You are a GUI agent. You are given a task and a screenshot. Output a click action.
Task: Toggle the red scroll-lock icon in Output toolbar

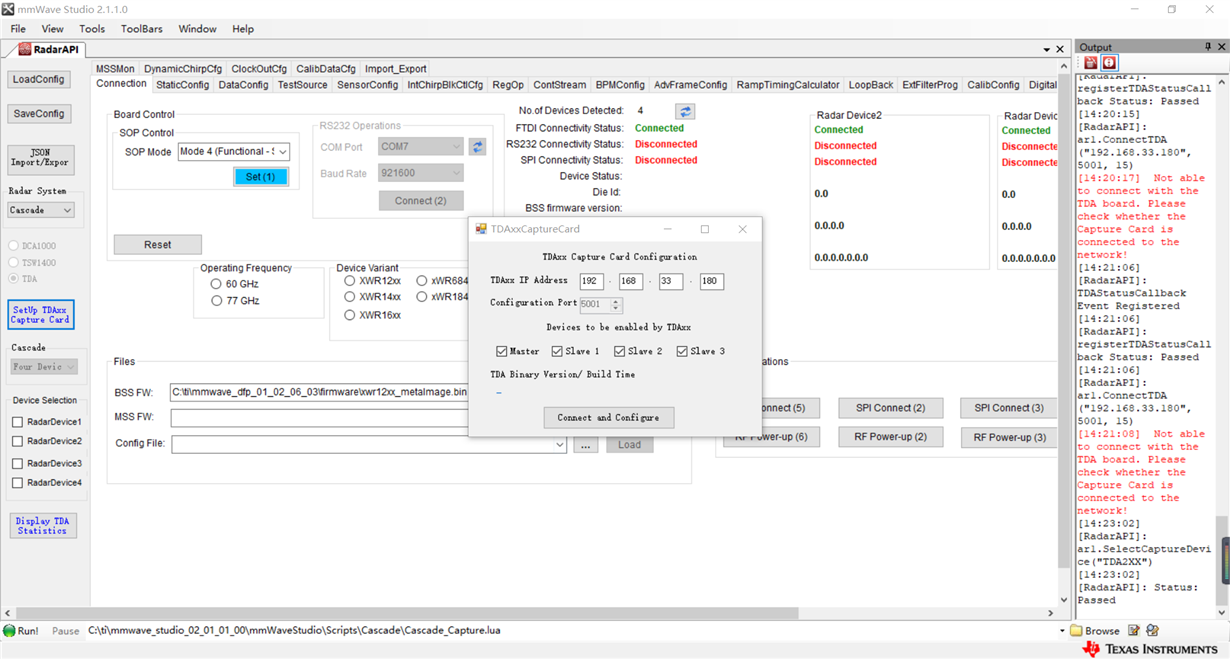1109,63
